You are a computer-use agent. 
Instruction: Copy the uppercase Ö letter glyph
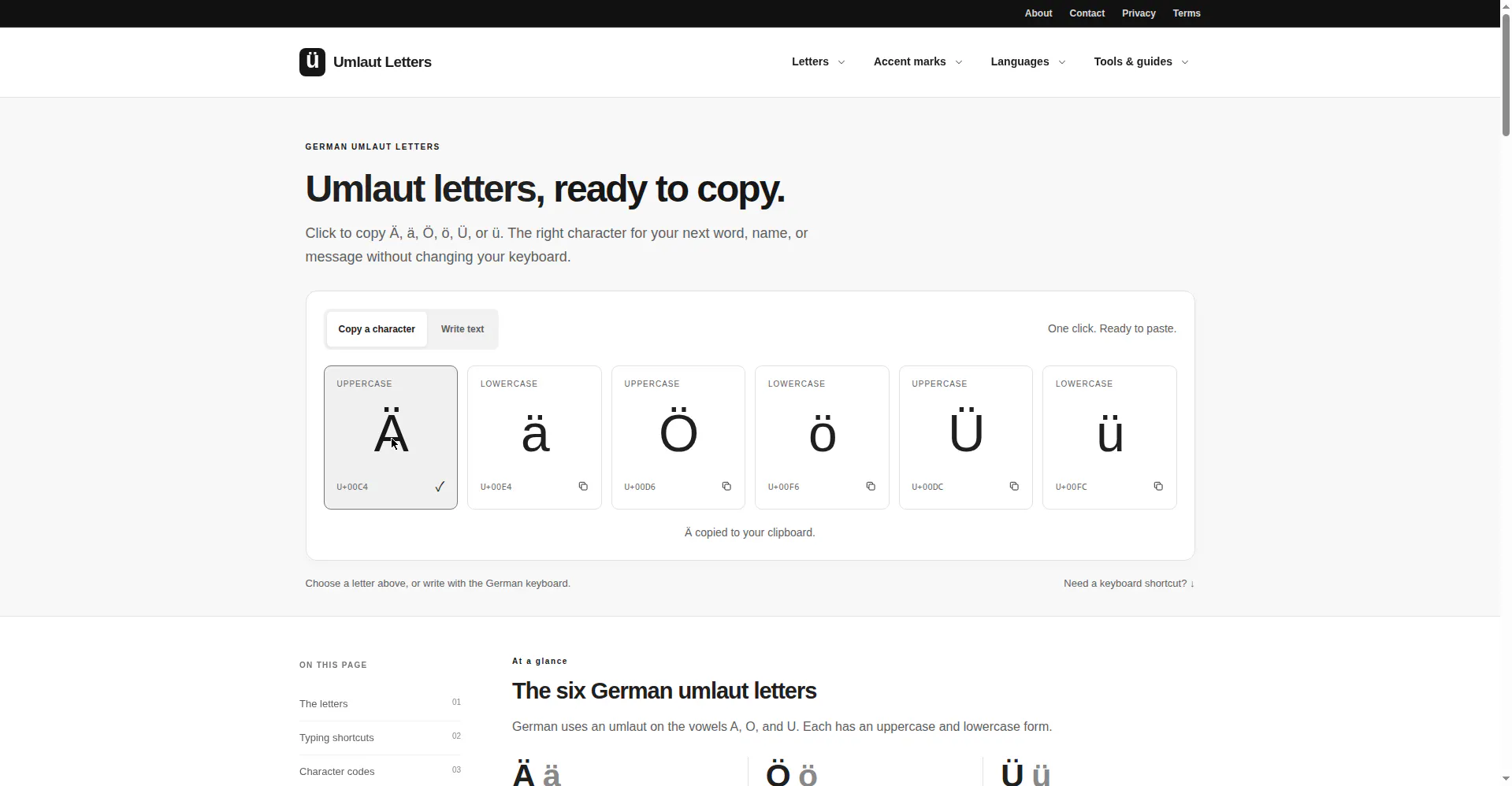[678, 432]
